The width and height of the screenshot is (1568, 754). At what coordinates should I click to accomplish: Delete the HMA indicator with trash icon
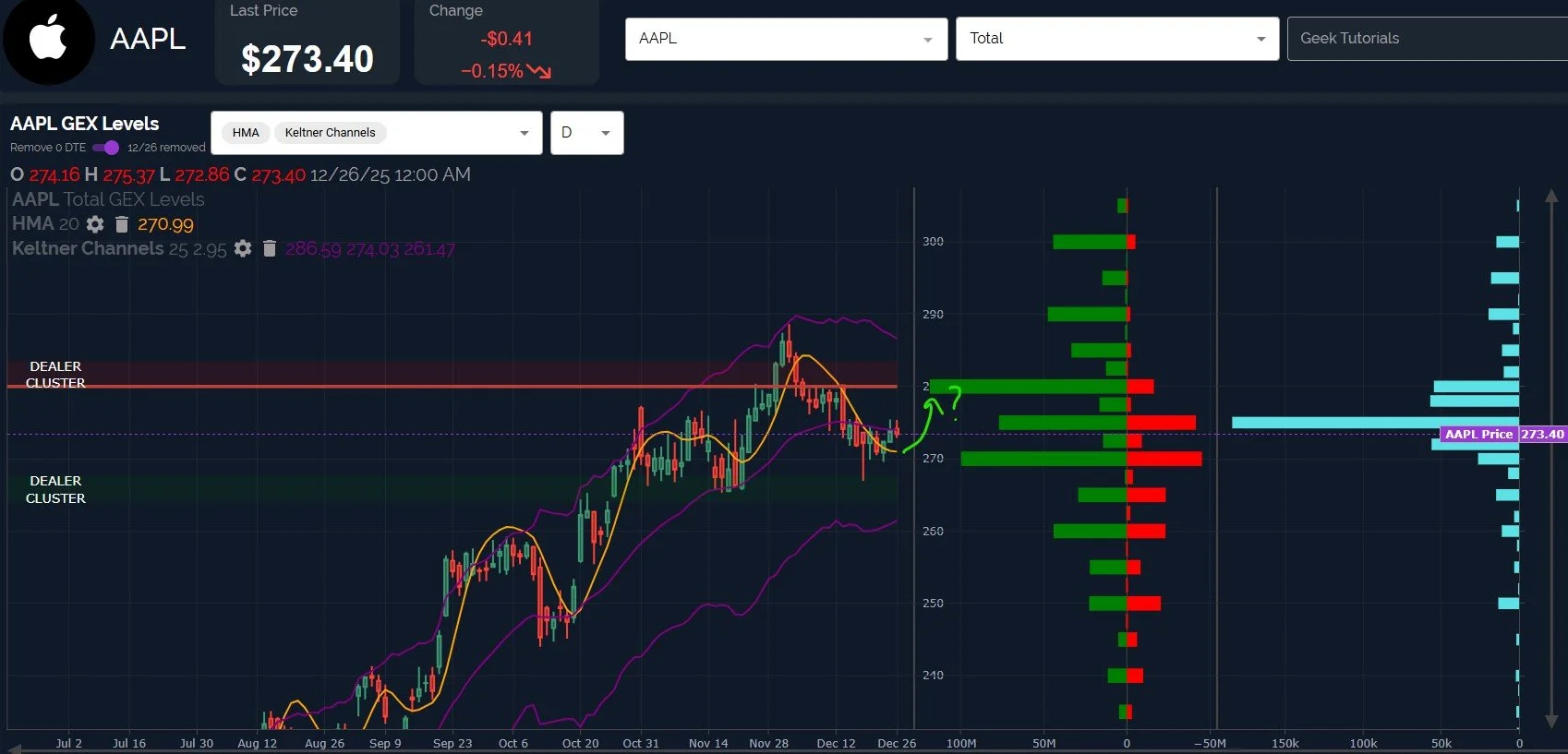122,223
